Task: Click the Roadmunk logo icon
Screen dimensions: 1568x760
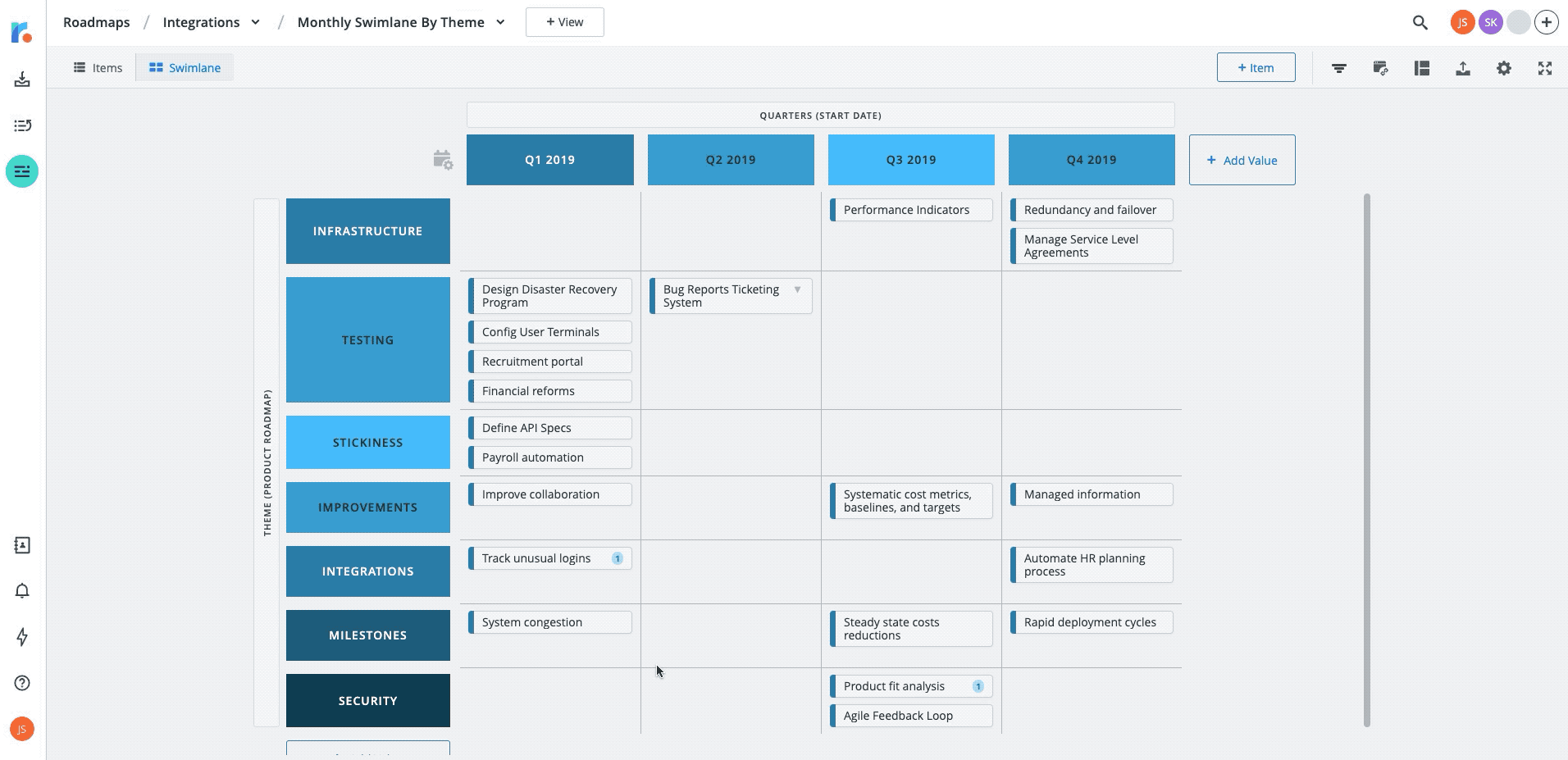Action: [x=21, y=32]
